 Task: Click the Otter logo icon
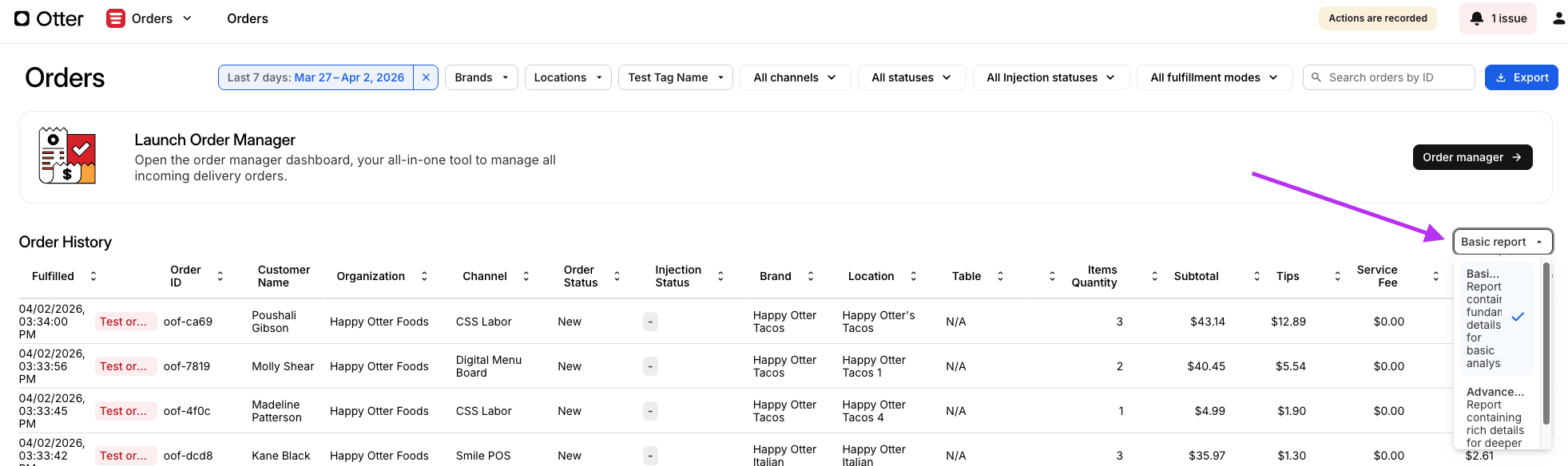pos(22,18)
